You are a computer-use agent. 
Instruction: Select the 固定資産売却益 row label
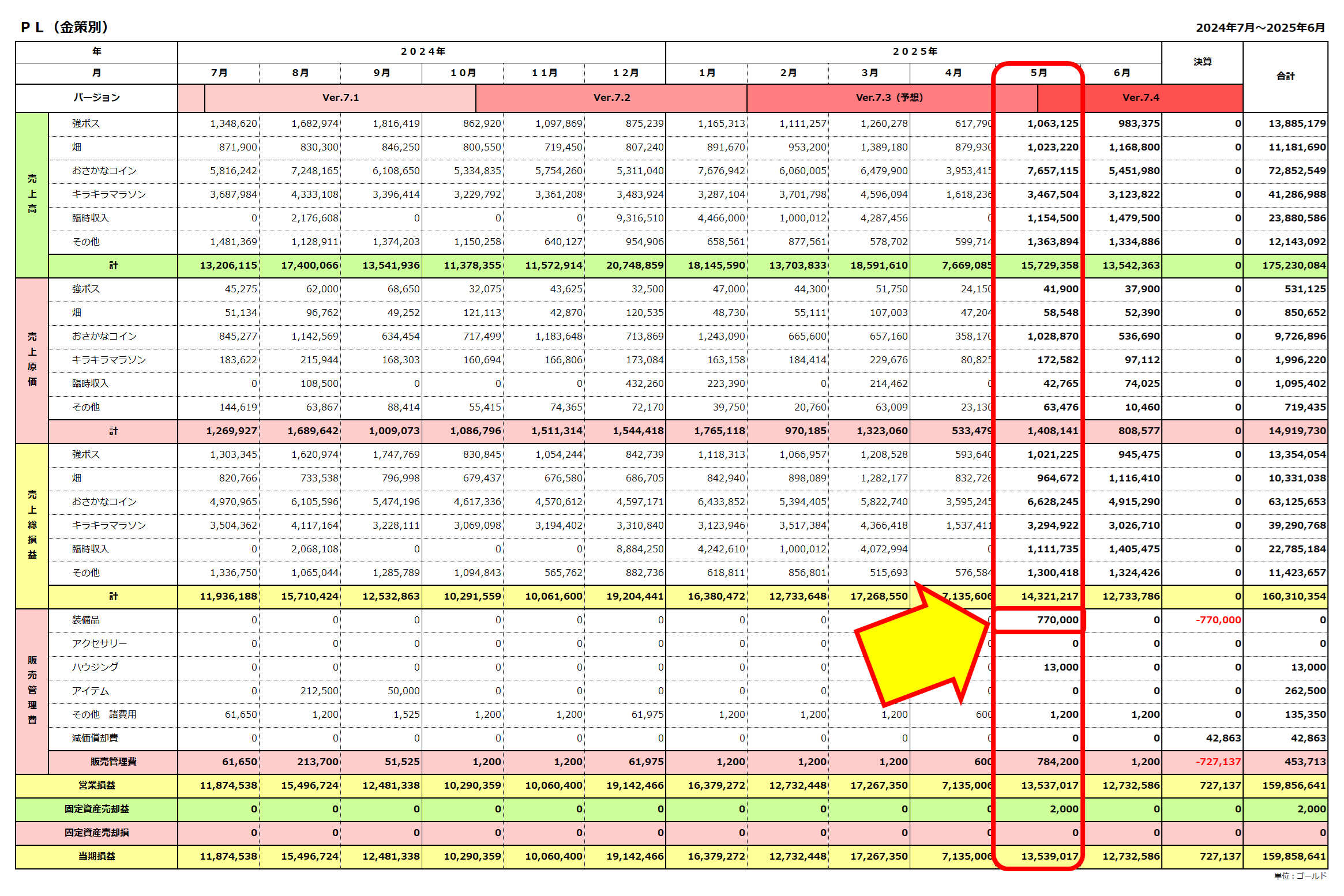tap(97, 809)
